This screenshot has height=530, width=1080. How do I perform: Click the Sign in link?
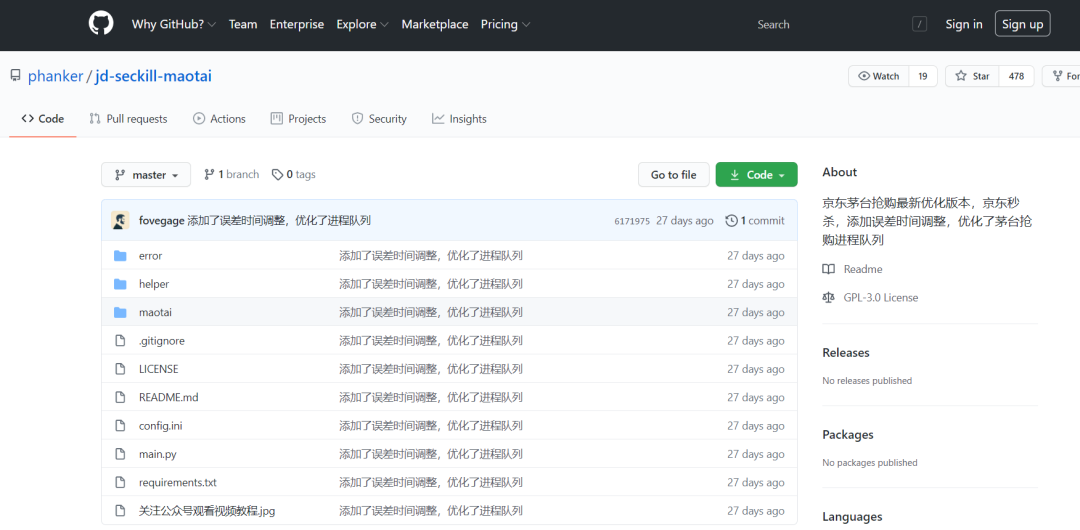point(964,24)
